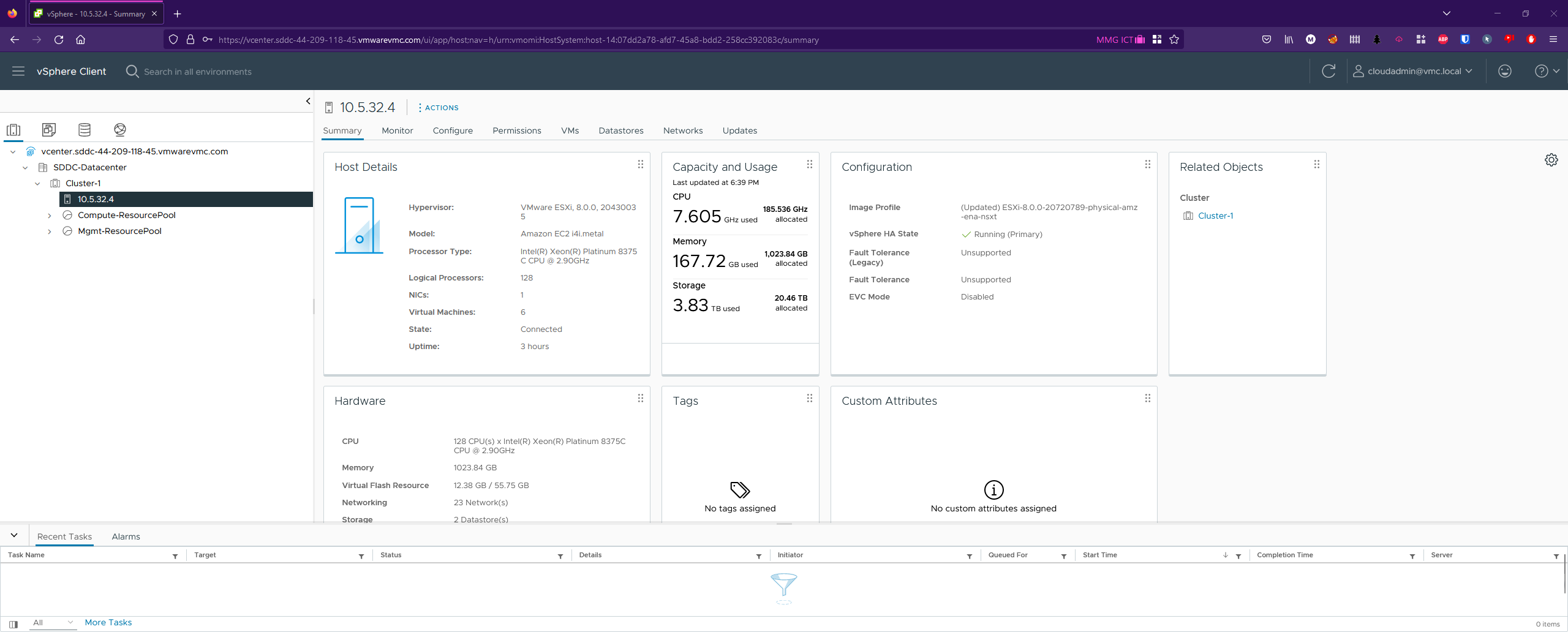Open the More Tasks link
This screenshot has height=632, width=1568.
pyautogui.click(x=108, y=622)
